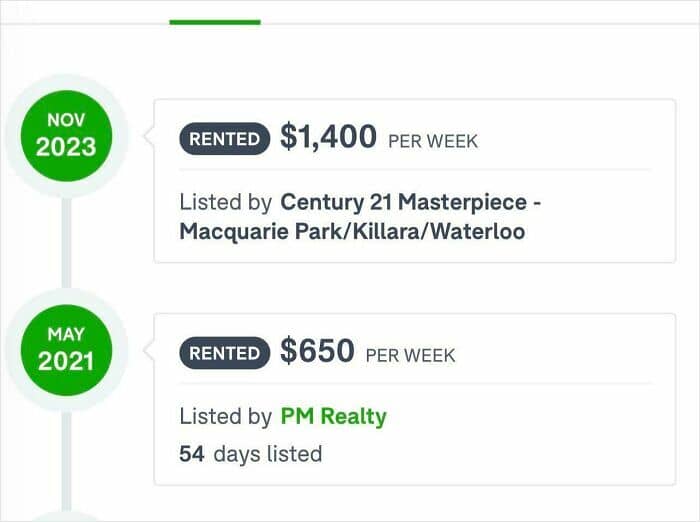
Task: Click the RENTED badge beside $650
Action: coord(225,353)
